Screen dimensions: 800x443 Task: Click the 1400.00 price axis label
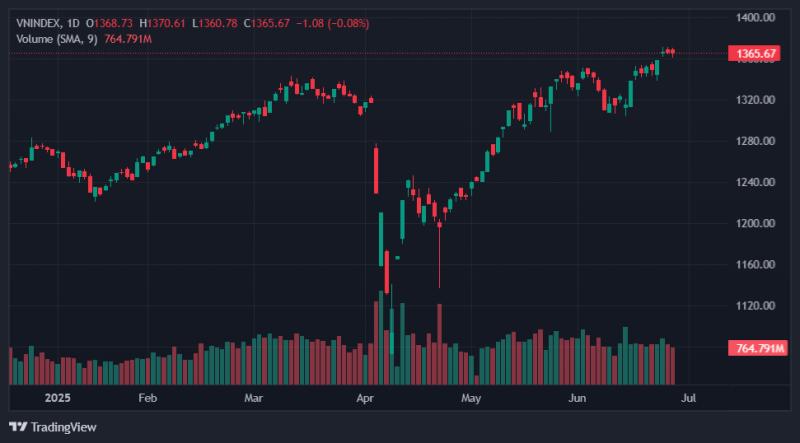tap(755, 17)
